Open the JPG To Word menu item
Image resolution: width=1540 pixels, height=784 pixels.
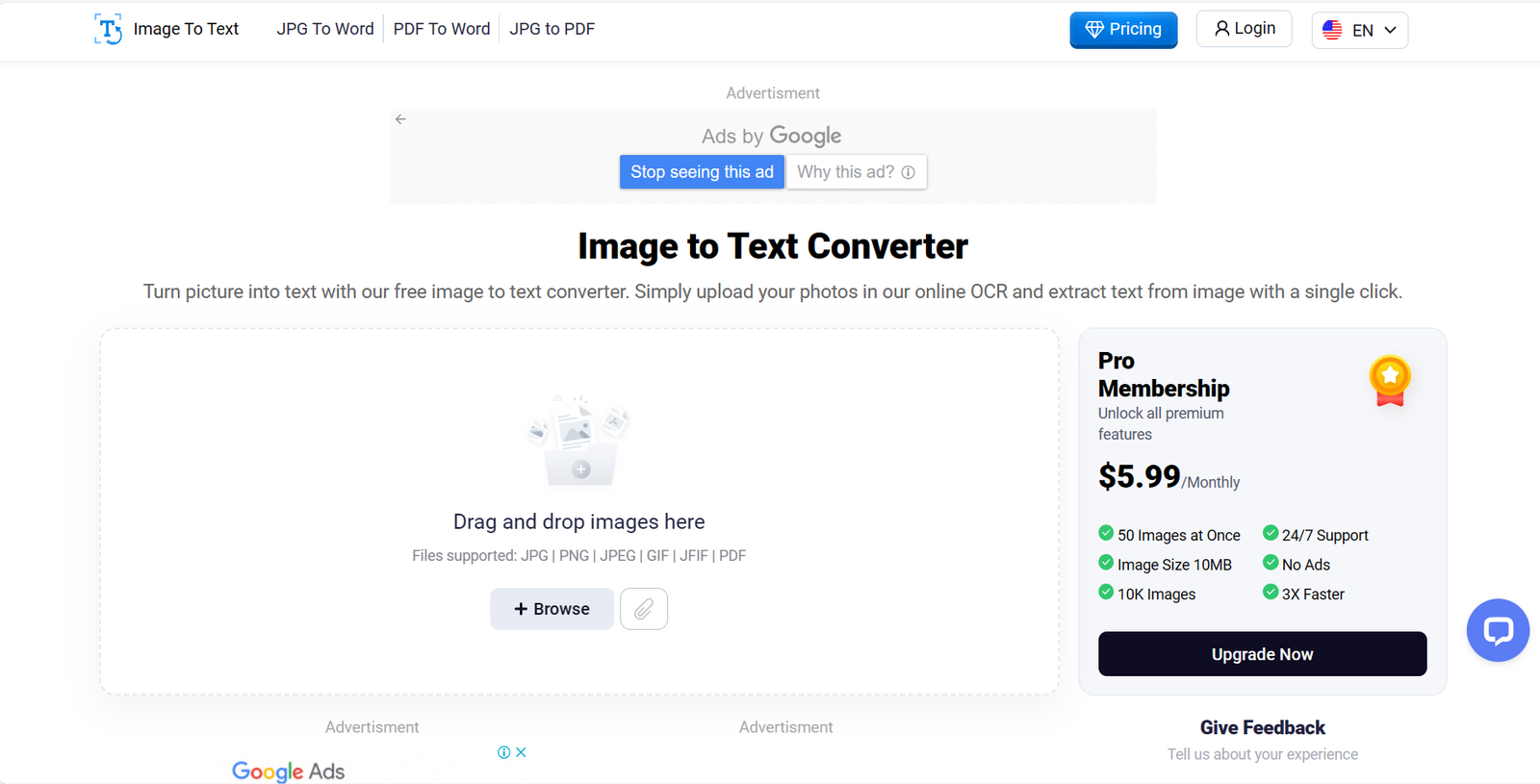tap(325, 29)
